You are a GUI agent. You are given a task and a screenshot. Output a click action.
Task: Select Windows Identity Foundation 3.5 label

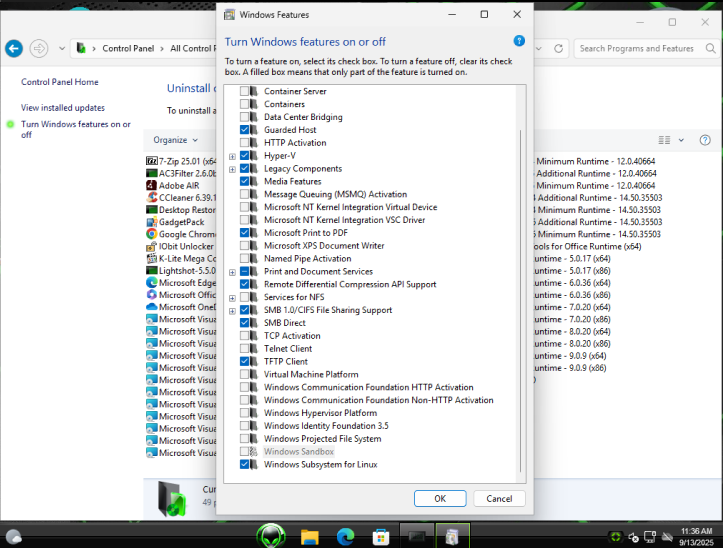[326, 426]
